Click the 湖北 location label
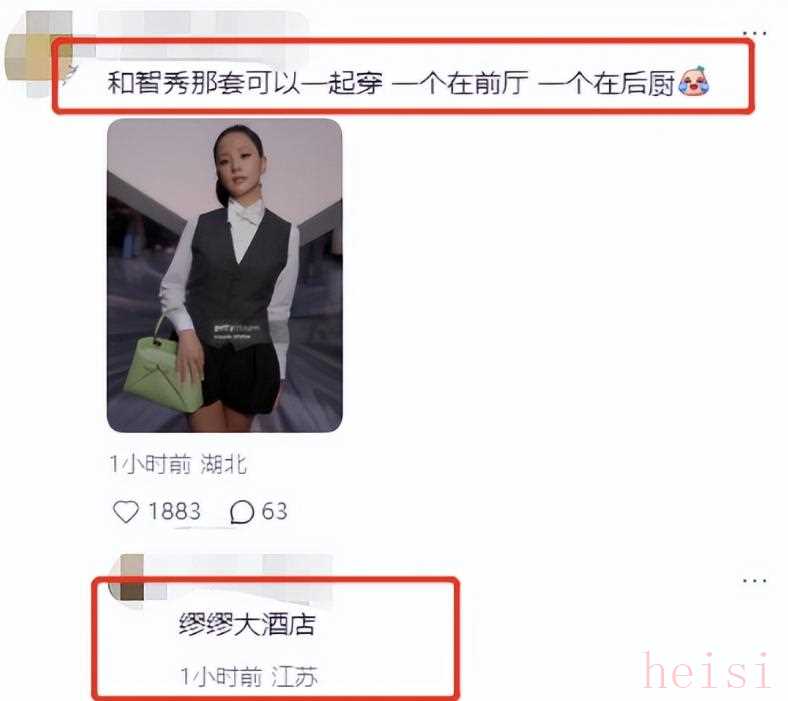This screenshot has width=788, height=701. click(x=224, y=464)
